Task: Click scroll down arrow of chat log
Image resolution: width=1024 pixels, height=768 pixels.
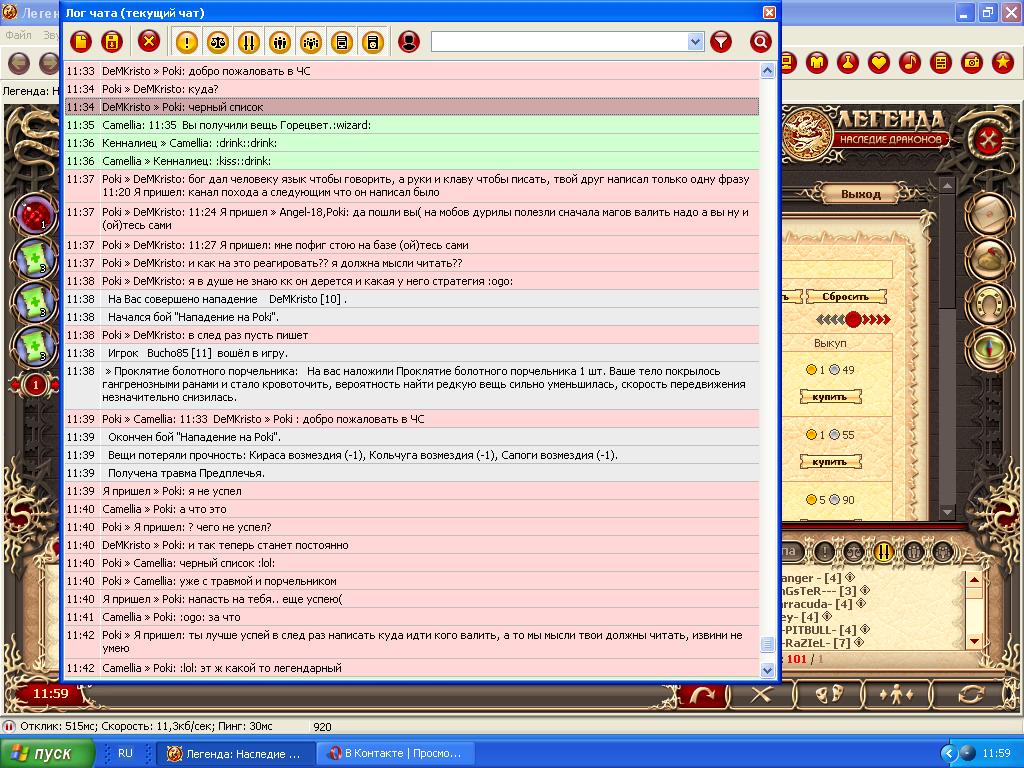Action: (x=767, y=670)
